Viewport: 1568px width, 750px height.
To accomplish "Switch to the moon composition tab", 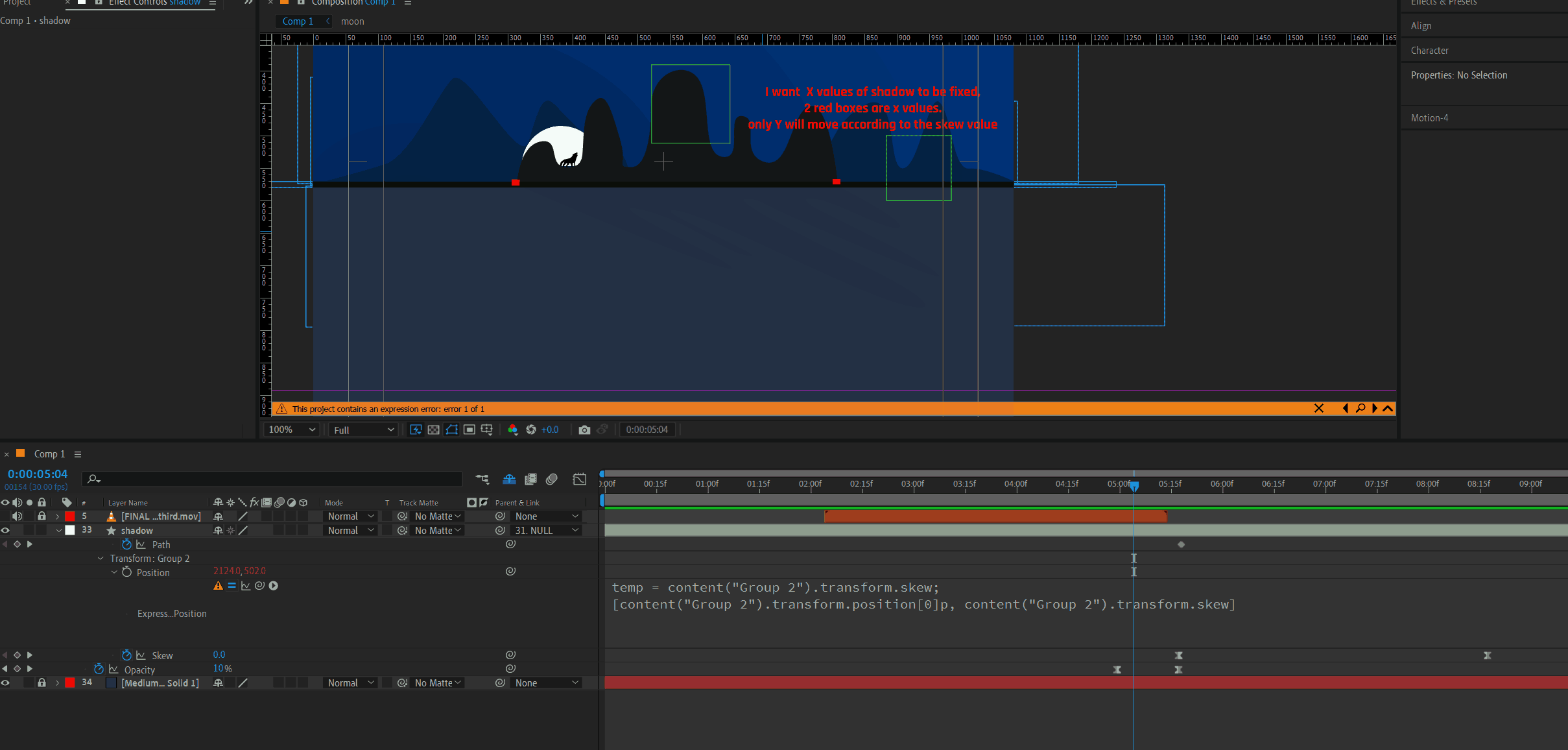I will (352, 21).
